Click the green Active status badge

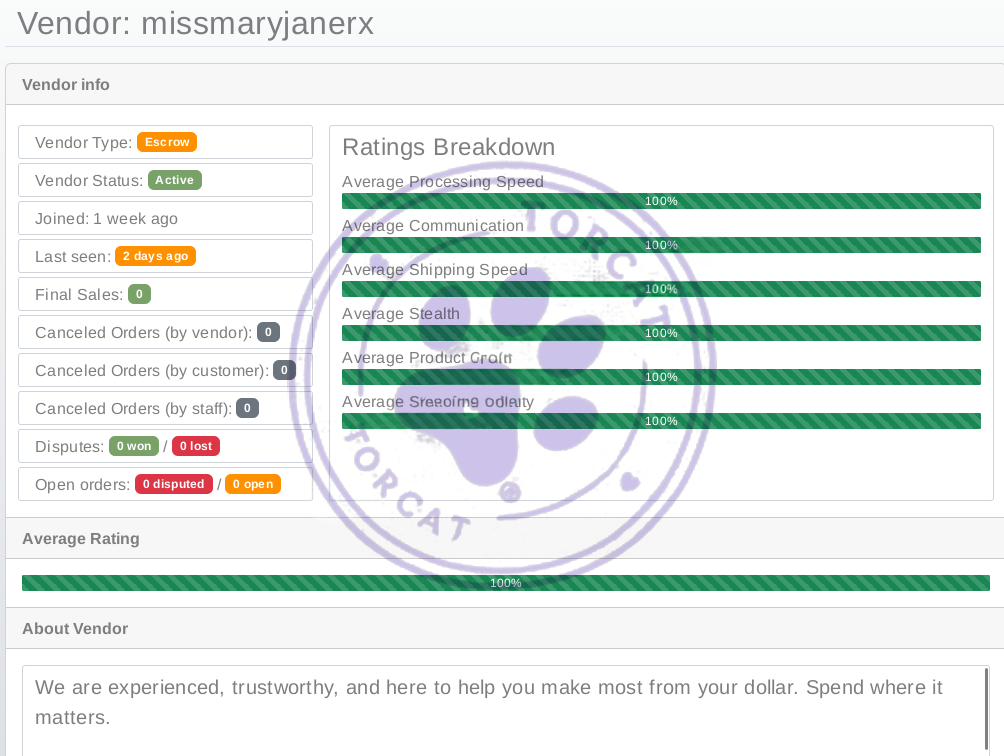[x=175, y=180]
